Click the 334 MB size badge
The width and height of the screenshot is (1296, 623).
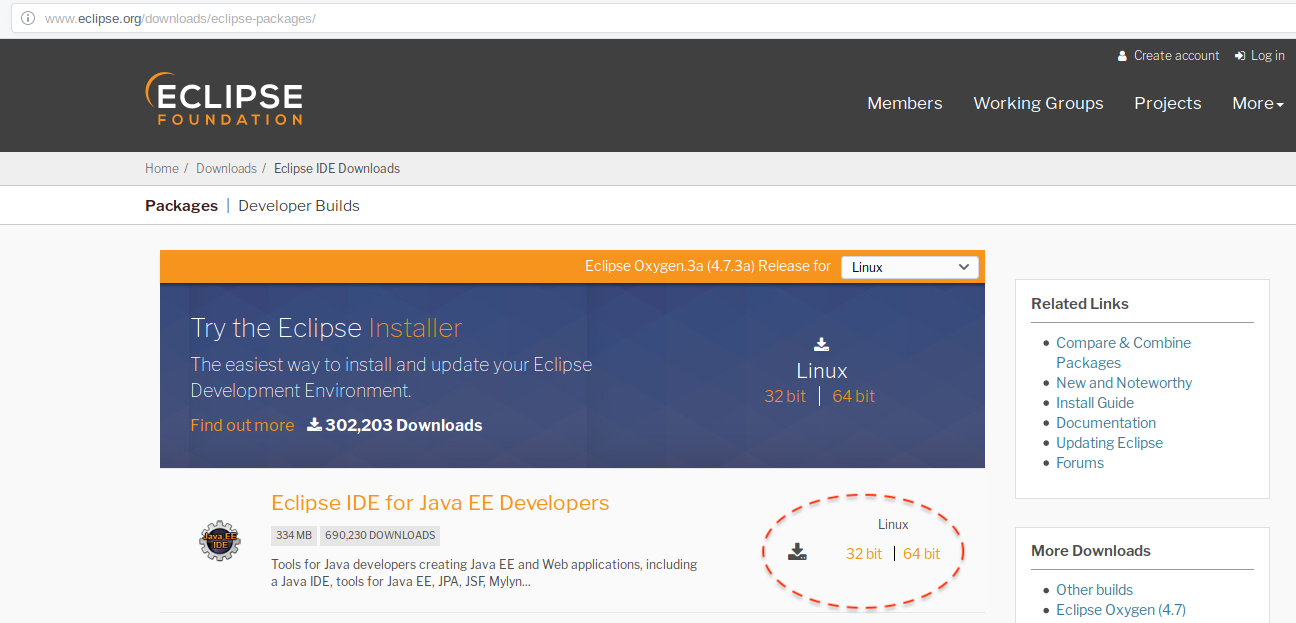pyautogui.click(x=294, y=535)
